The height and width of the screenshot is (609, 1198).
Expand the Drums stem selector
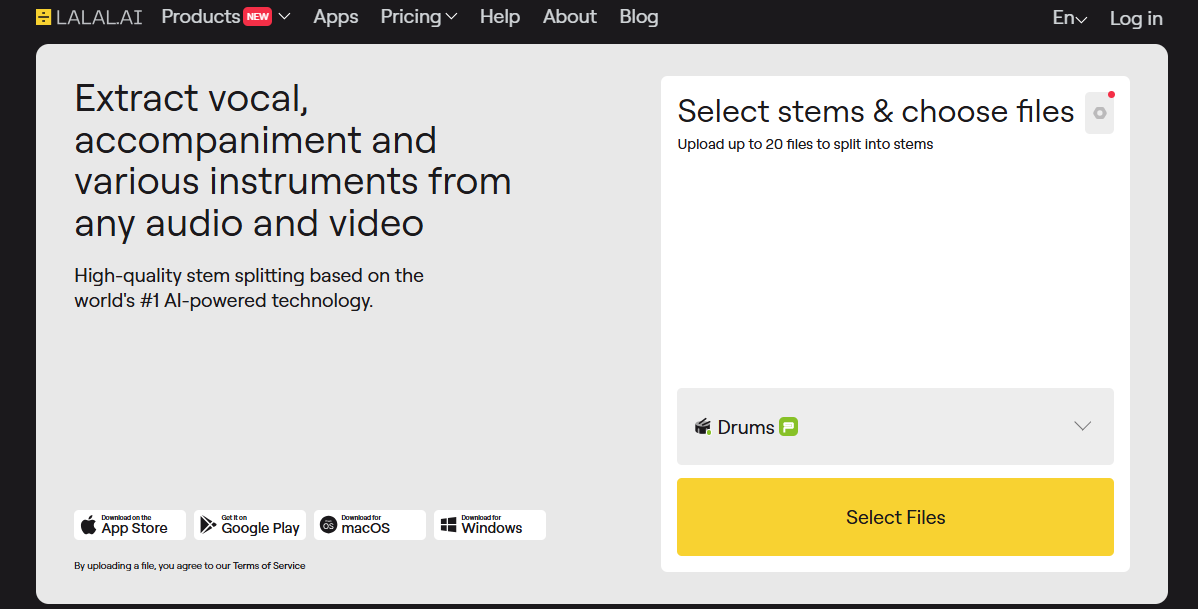1082,426
